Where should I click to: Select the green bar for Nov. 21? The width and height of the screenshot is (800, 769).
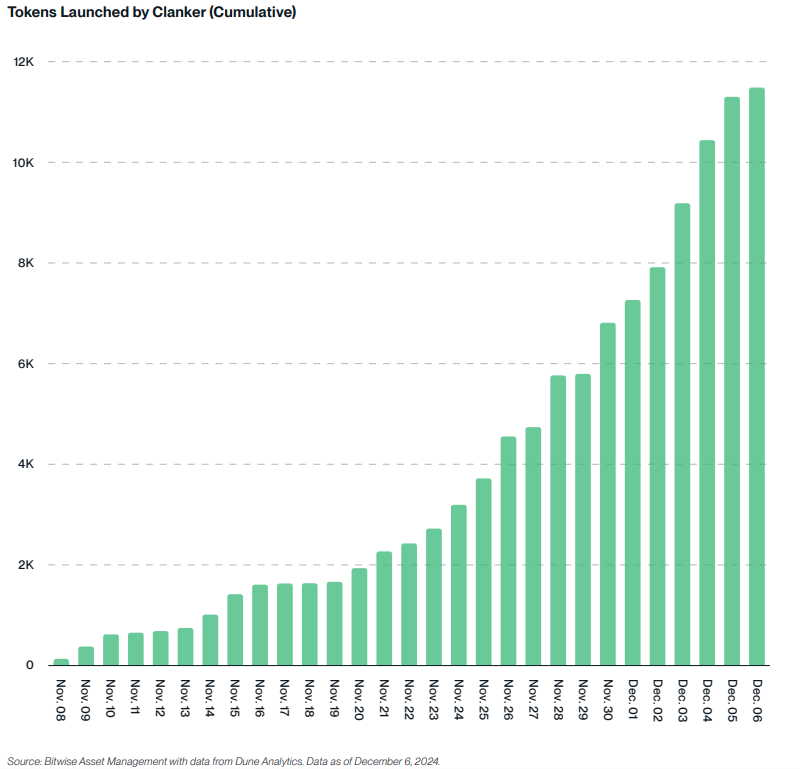(384, 608)
